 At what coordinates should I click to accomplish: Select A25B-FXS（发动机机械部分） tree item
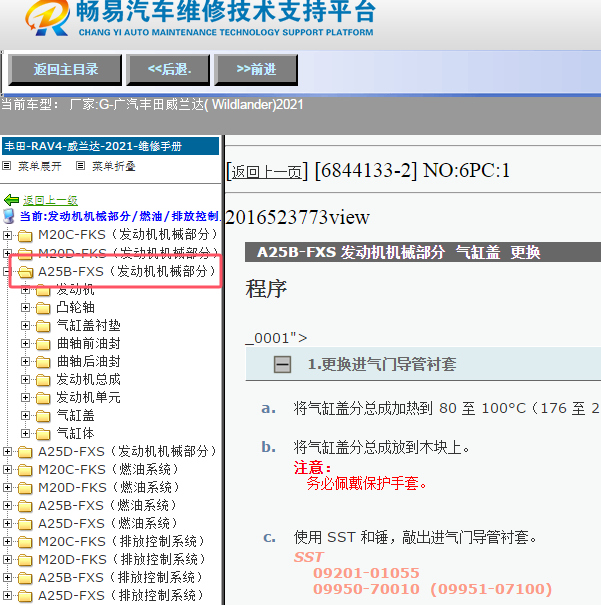[x=127, y=271]
